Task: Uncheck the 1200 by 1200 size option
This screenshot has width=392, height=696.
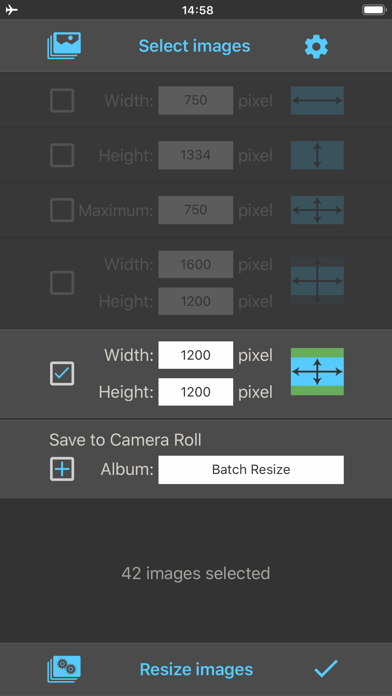Action: (62, 374)
